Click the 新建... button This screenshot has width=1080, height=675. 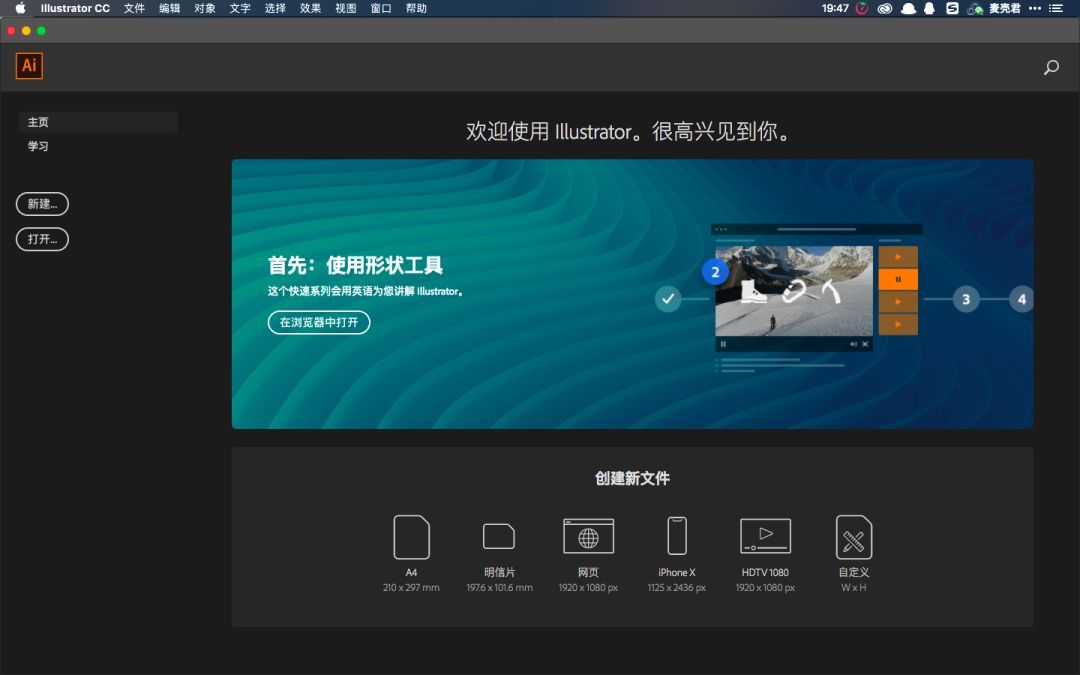coord(42,204)
